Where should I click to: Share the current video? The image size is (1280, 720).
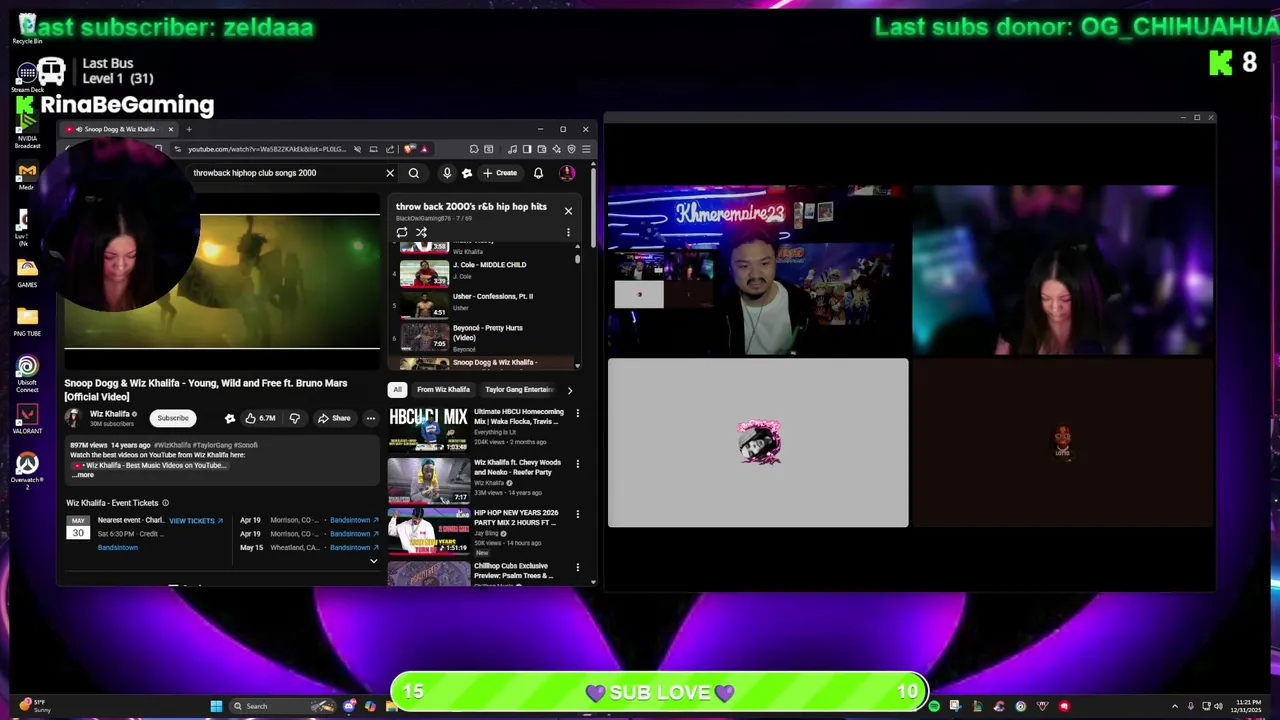(334, 418)
